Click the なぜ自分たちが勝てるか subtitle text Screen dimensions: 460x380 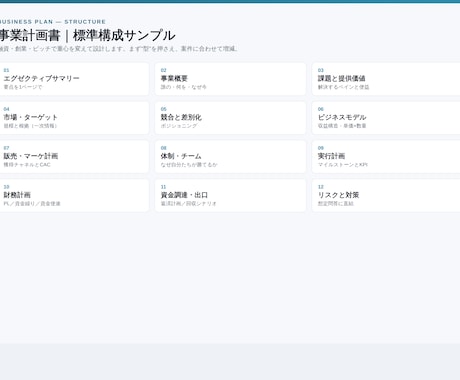tap(189, 165)
